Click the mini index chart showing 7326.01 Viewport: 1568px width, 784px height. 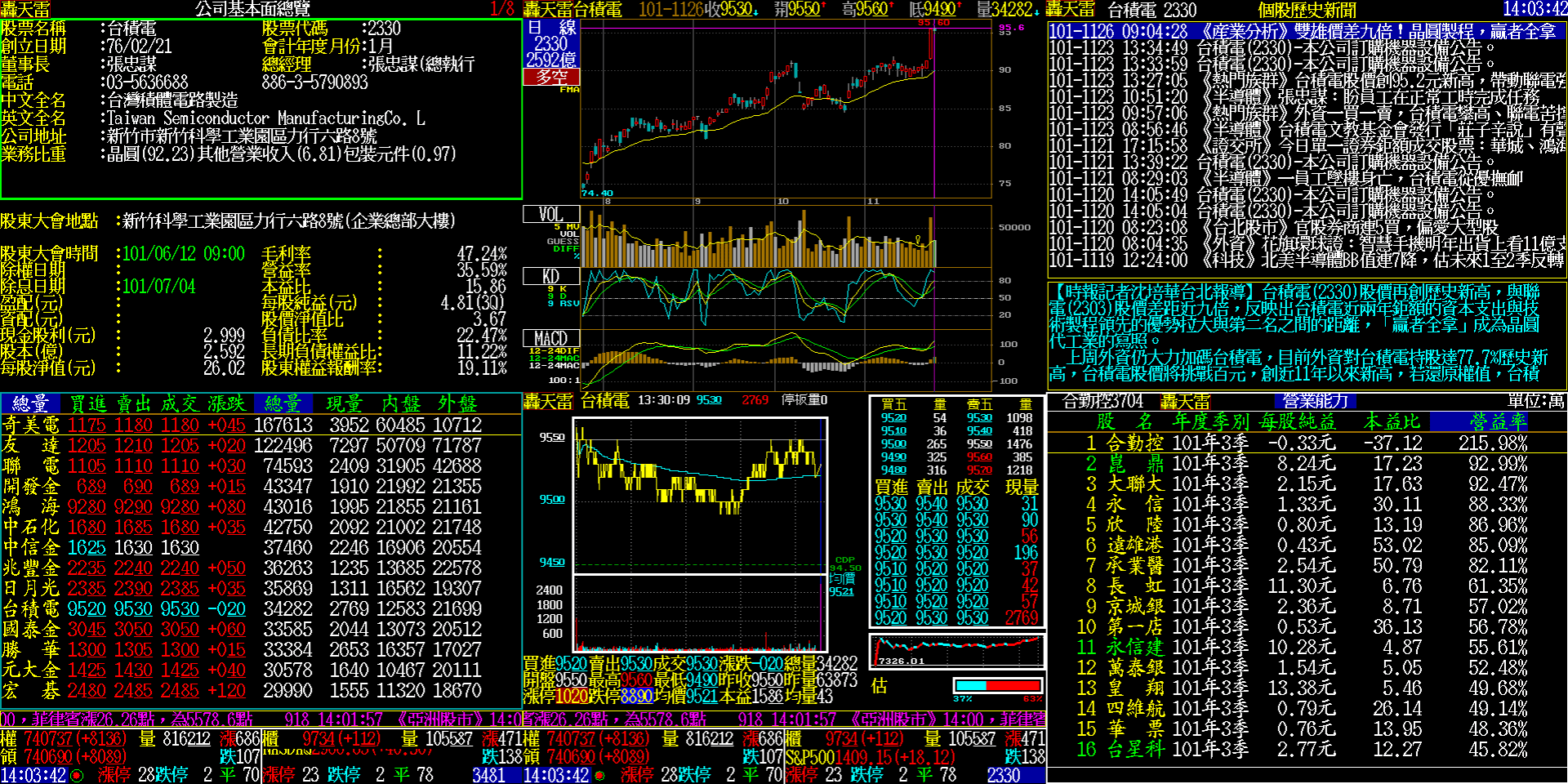click(x=957, y=652)
